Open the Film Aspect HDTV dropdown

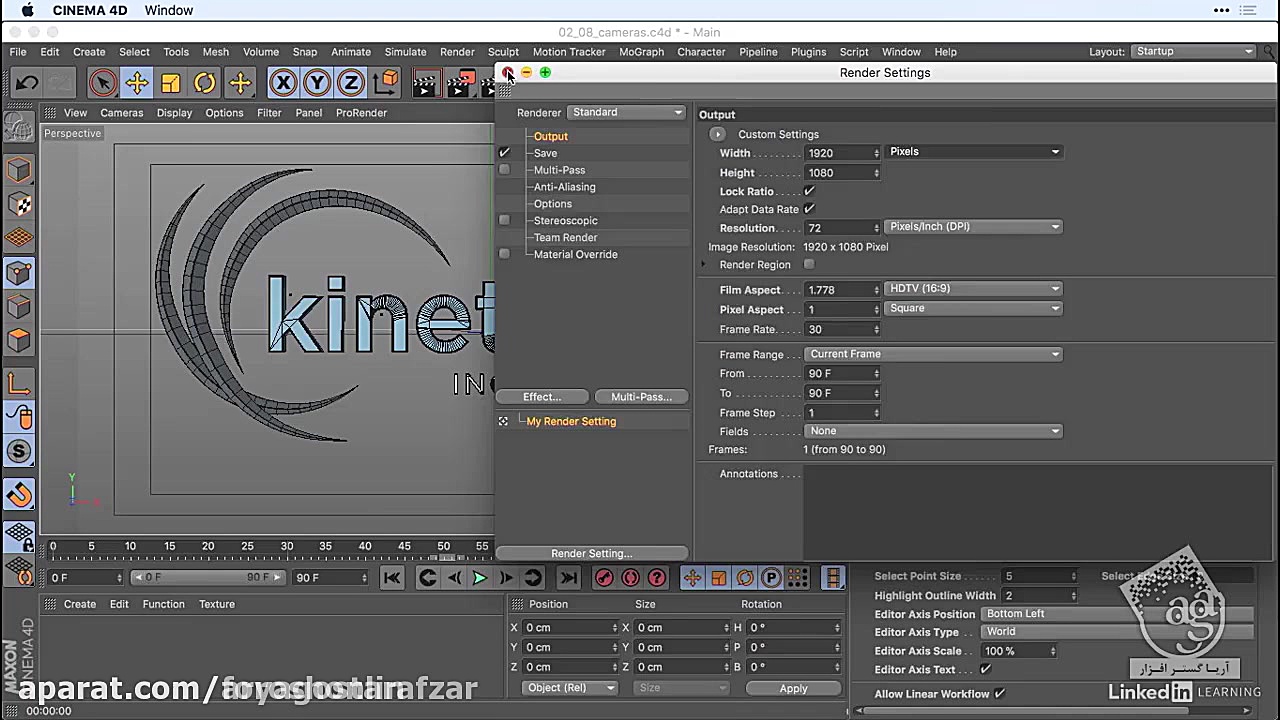[x=973, y=288]
